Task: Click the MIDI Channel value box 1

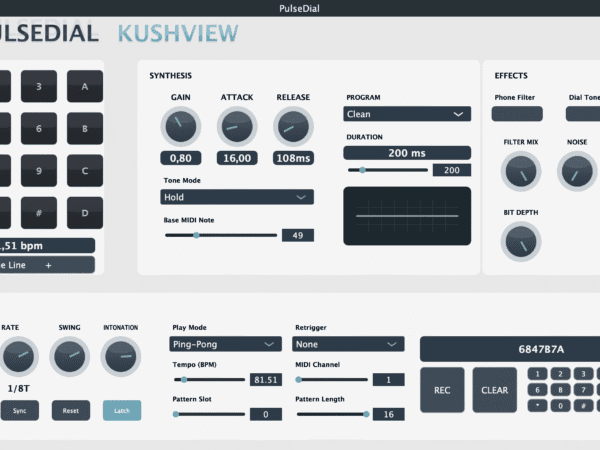Action: (389, 380)
